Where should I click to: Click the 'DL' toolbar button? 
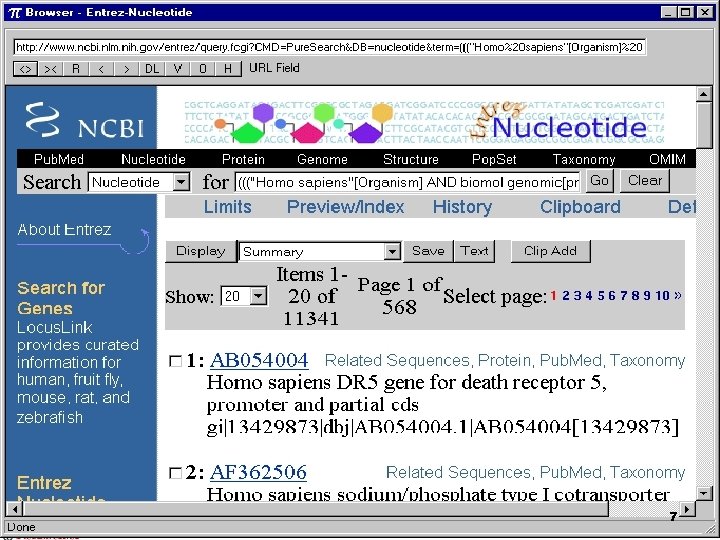point(152,69)
